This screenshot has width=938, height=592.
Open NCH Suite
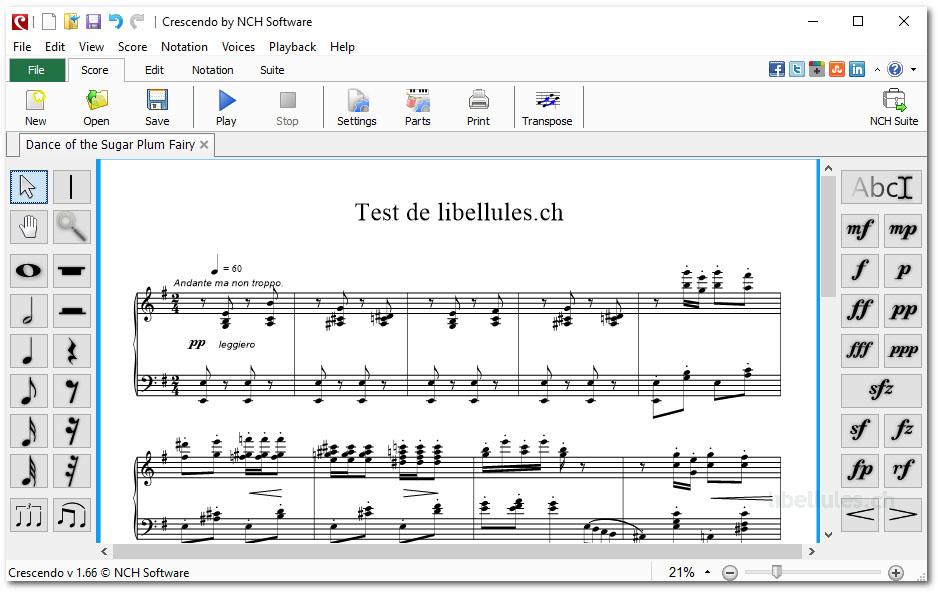tap(894, 108)
